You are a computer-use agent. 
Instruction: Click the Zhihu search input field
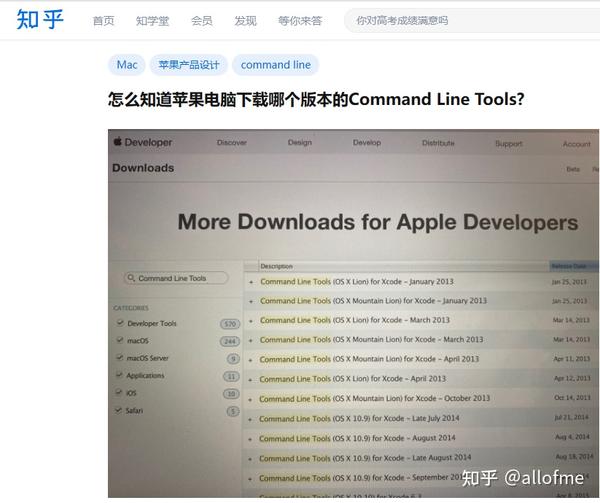click(x=472, y=21)
